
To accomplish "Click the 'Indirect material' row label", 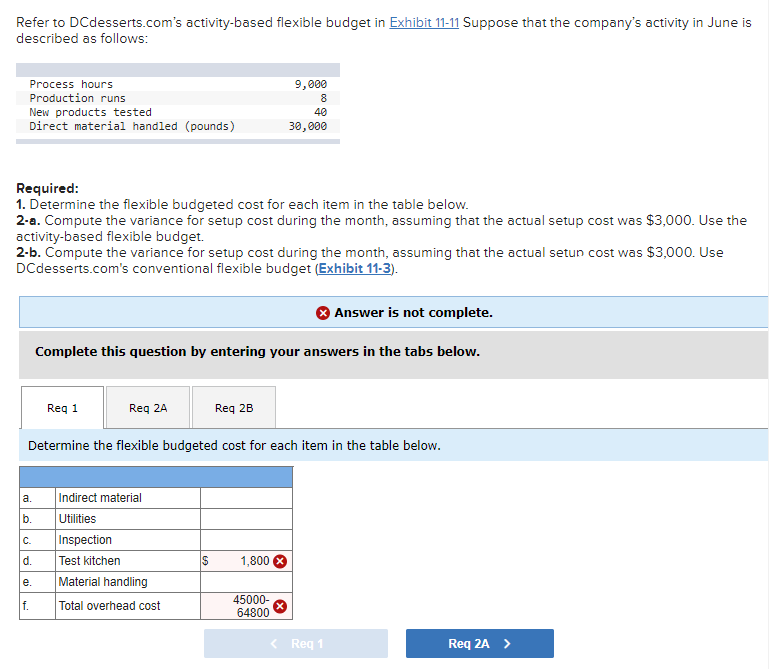I will tap(100, 498).
